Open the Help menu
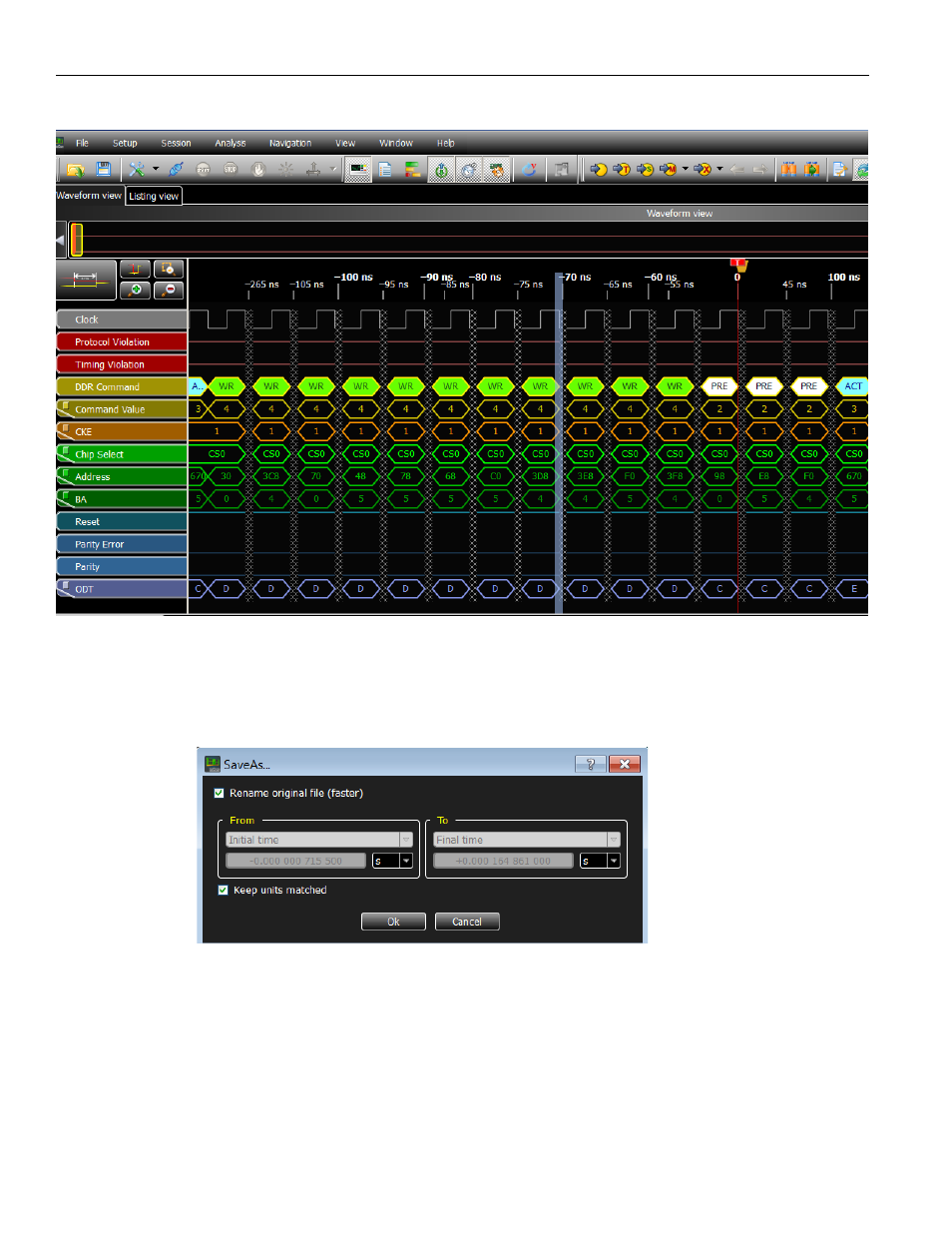The width and height of the screenshot is (952, 1233). coord(445,143)
